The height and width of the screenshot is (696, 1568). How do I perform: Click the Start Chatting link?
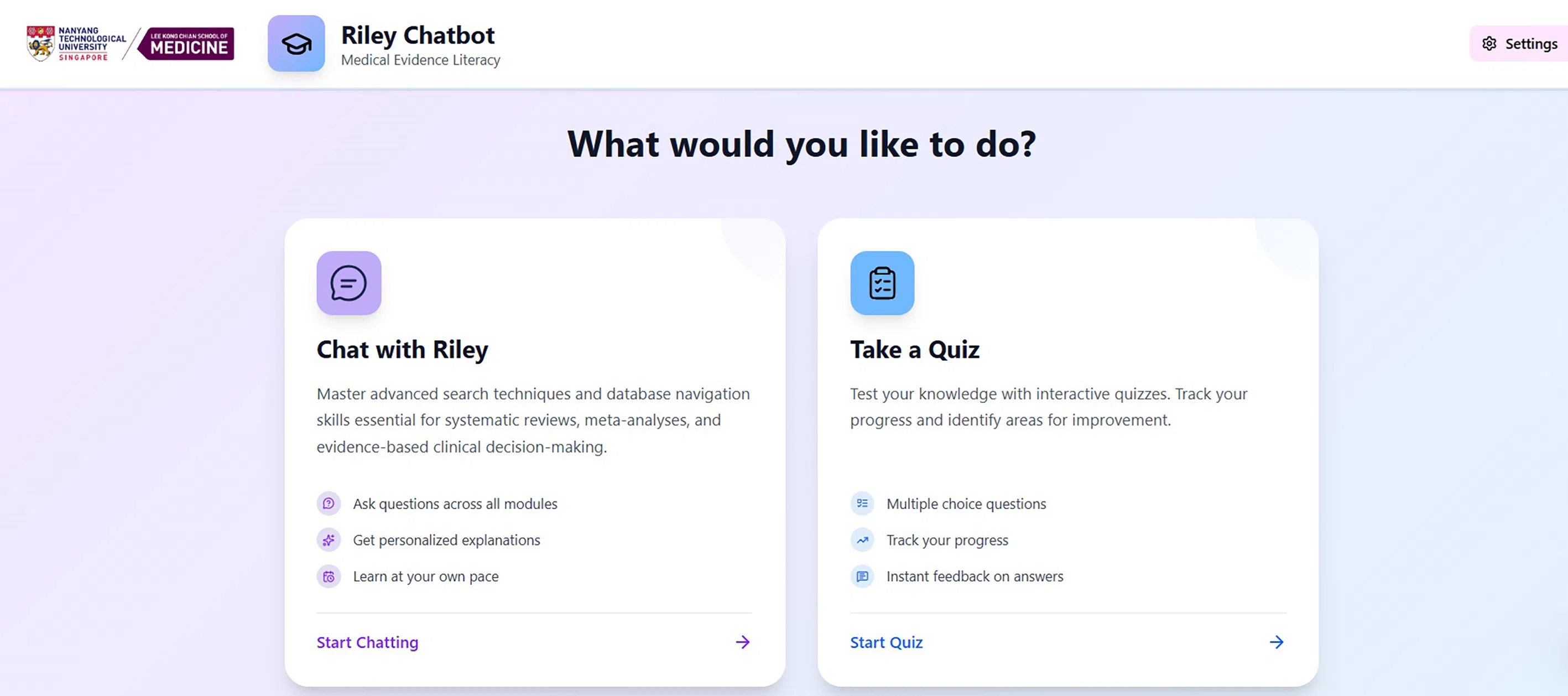pos(367,642)
